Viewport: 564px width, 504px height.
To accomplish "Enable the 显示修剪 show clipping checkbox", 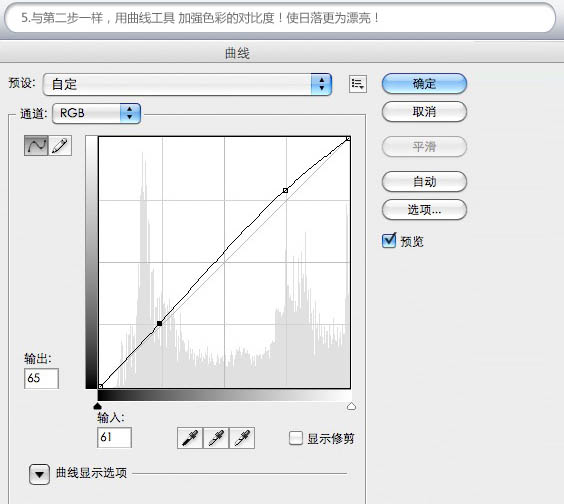I will coord(296,438).
